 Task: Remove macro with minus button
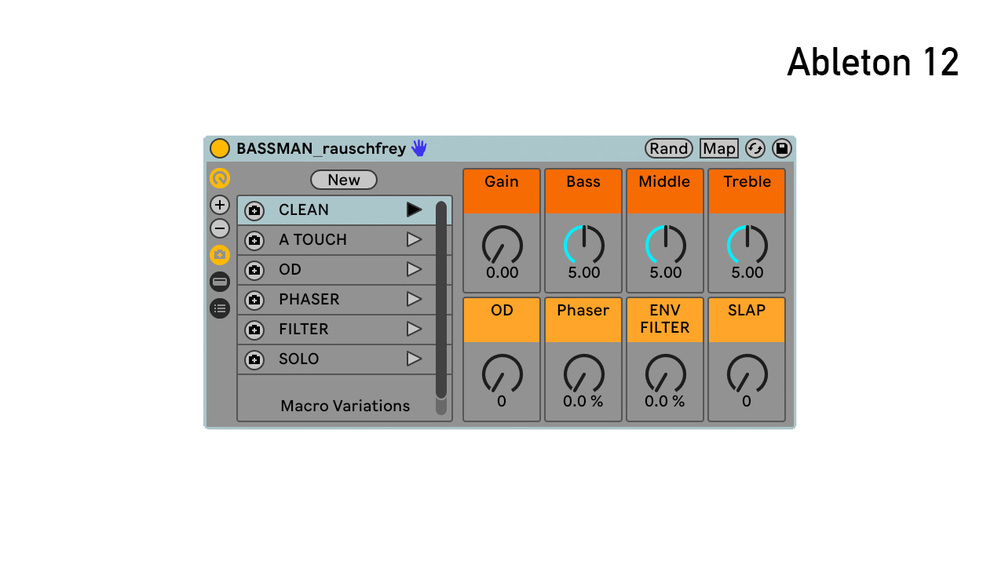(220, 228)
